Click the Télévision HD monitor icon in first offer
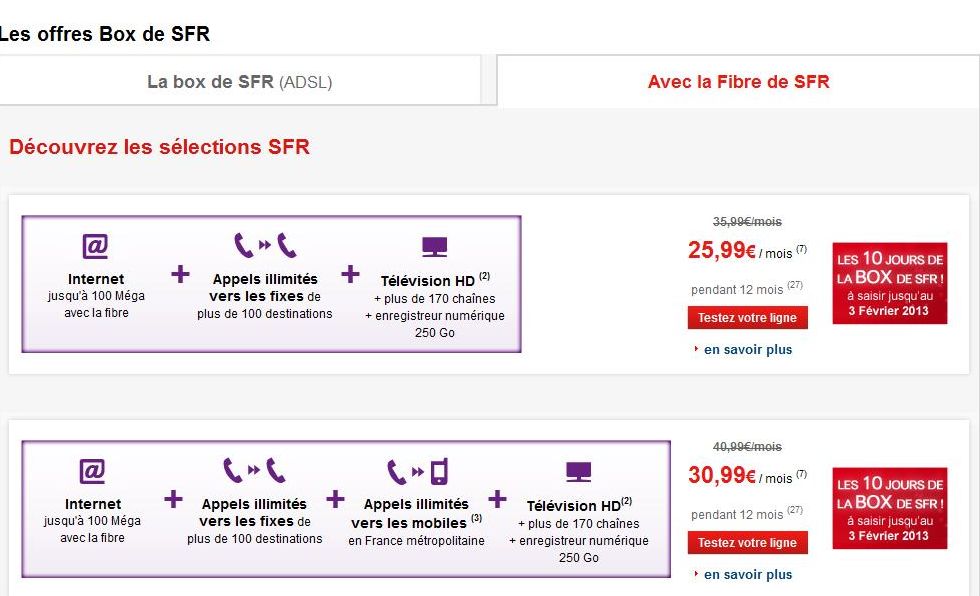This screenshot has width=980, height=596. 434,247
